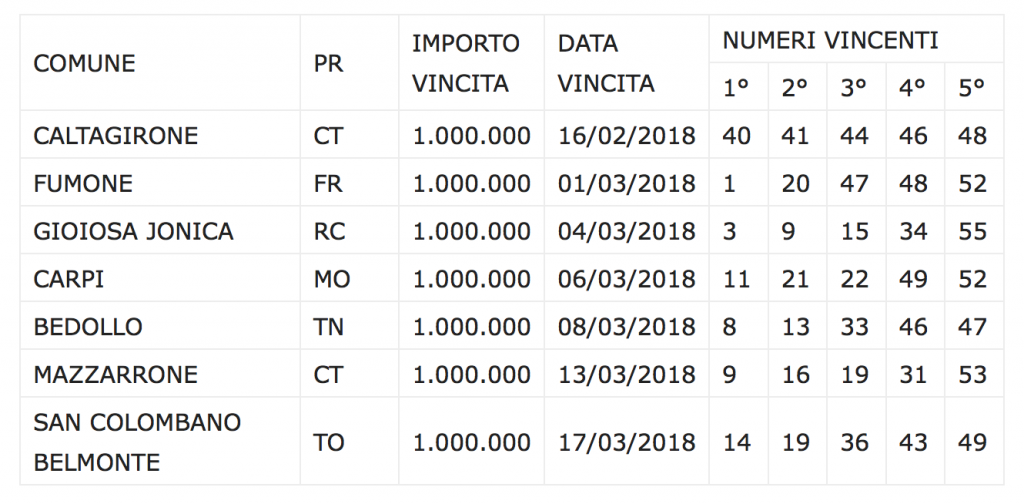The height and width of the screenshot is (504, 1024).
Task: Select the date 04/03/2018
Action: click(x=626, y=231)
